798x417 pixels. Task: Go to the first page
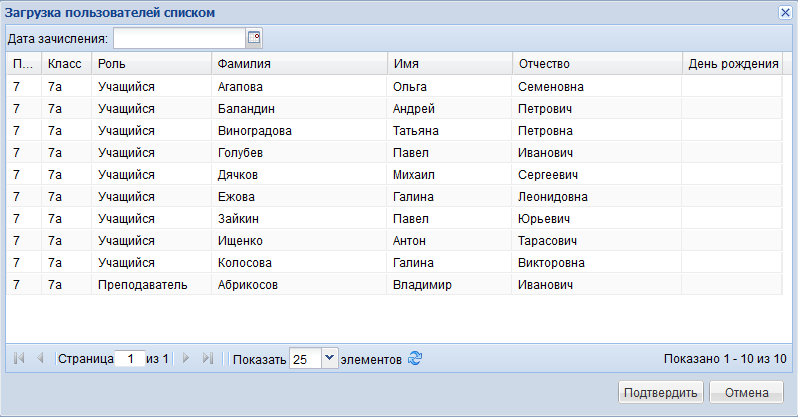click(20, 358)
